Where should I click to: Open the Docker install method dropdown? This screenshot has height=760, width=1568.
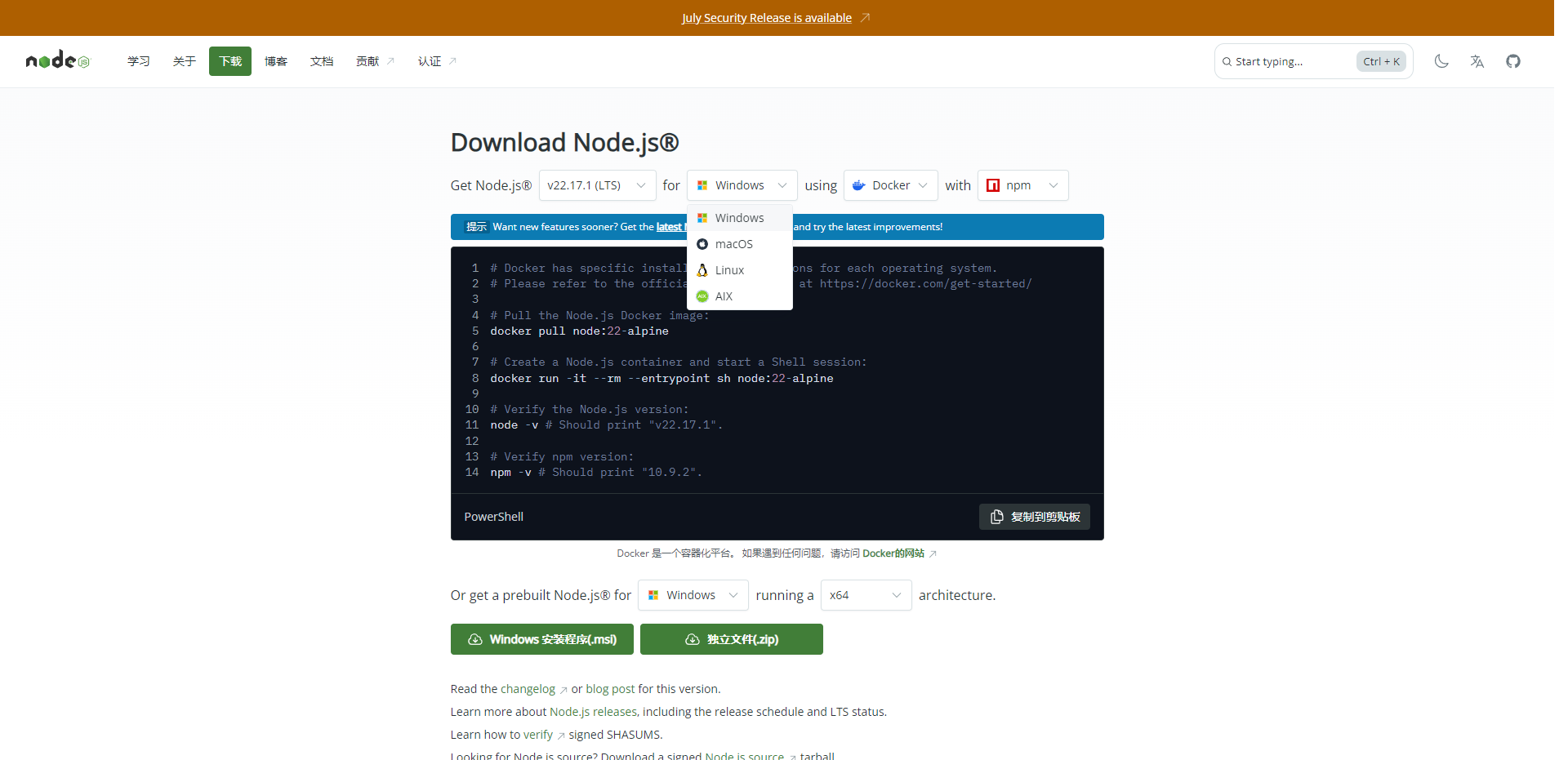click(890, 185)
